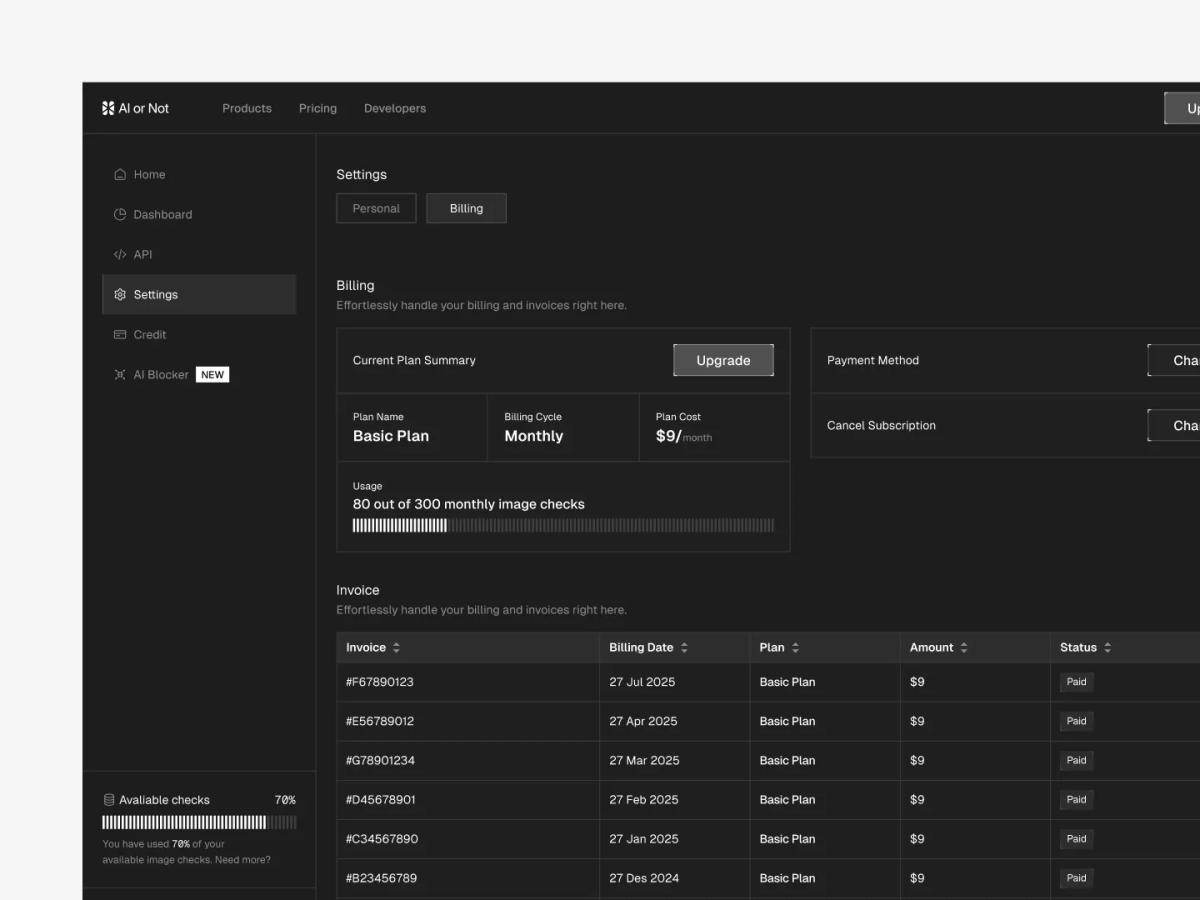Open Dashboard from the sidebar
1200x900 pixels.
[x=199, y=214]
